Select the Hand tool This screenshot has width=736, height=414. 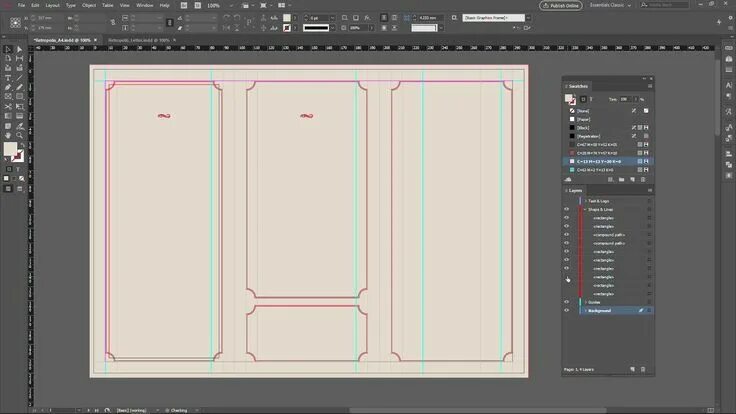point(8,136)
